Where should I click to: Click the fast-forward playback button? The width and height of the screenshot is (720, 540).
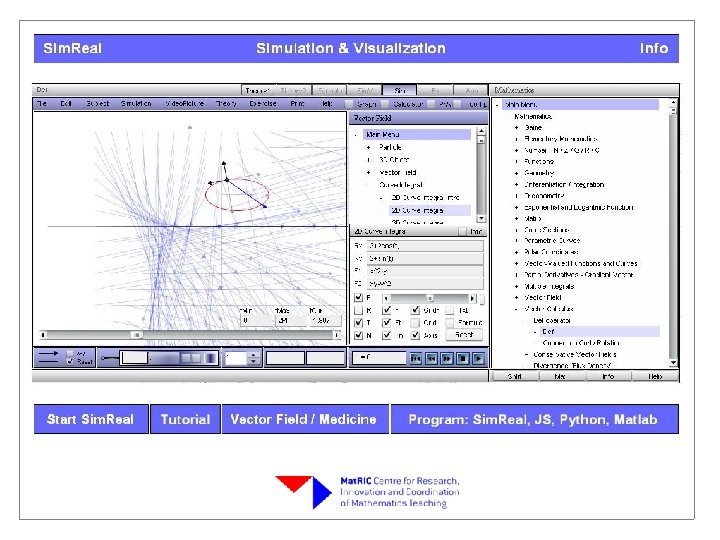pyautogui.click(x=447, y=358)
